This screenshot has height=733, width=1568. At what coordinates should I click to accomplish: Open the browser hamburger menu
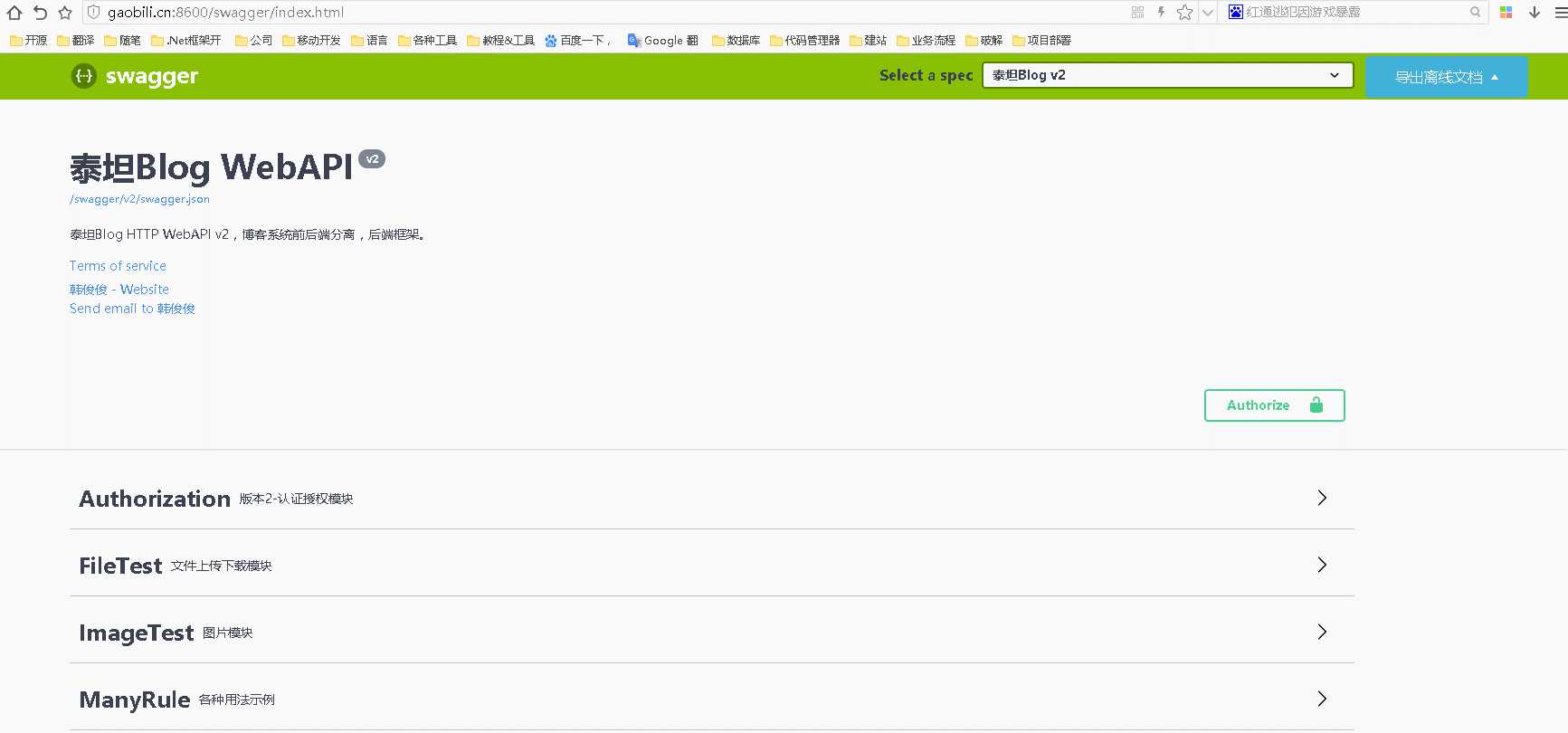click(1559, 13)
